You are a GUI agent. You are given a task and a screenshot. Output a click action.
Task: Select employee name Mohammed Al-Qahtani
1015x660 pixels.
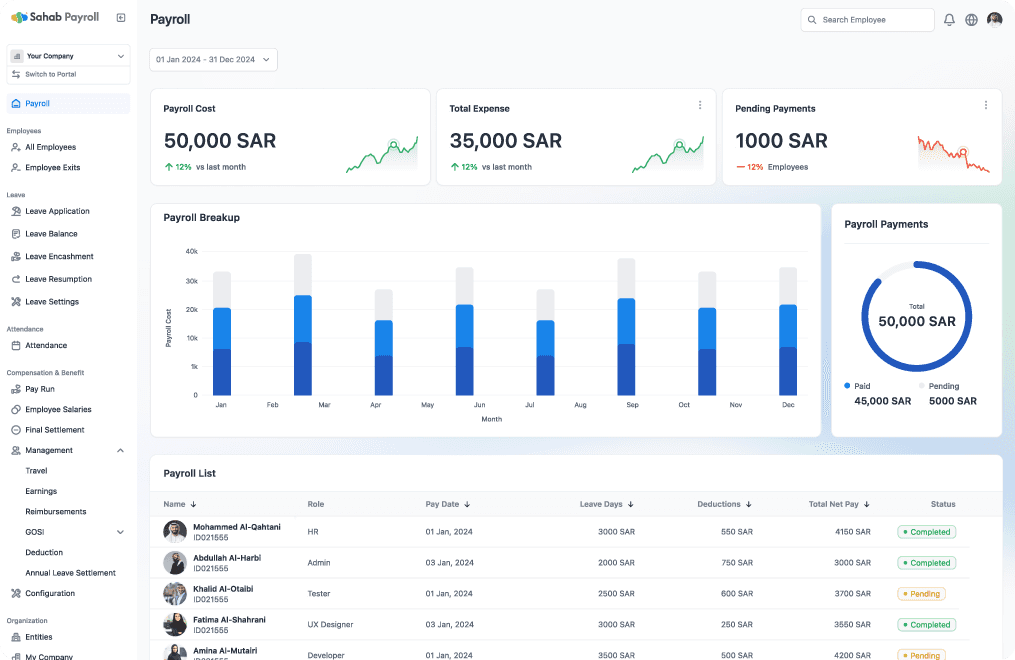[237, 527]
